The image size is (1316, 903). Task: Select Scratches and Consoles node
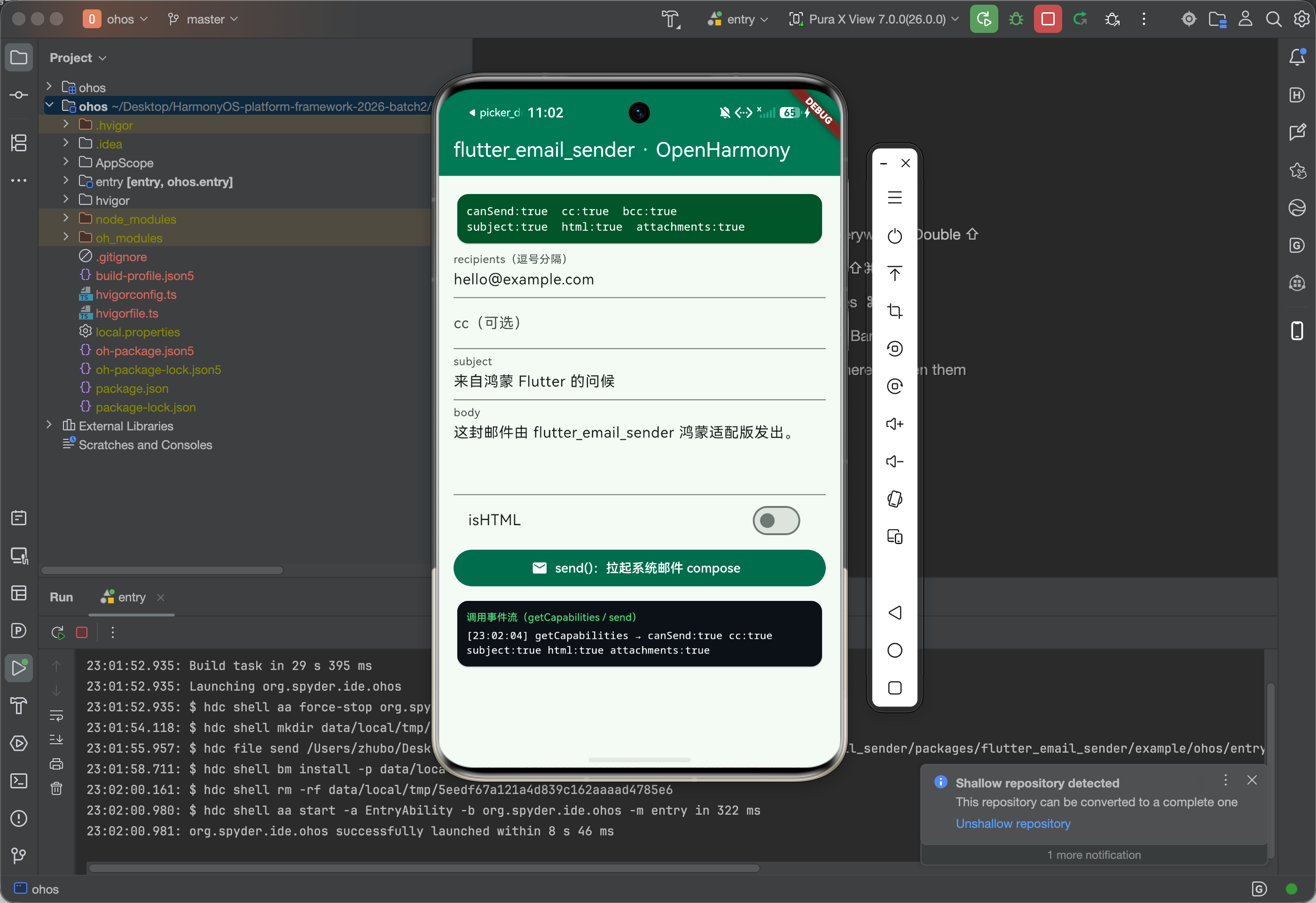click(145, 445)
